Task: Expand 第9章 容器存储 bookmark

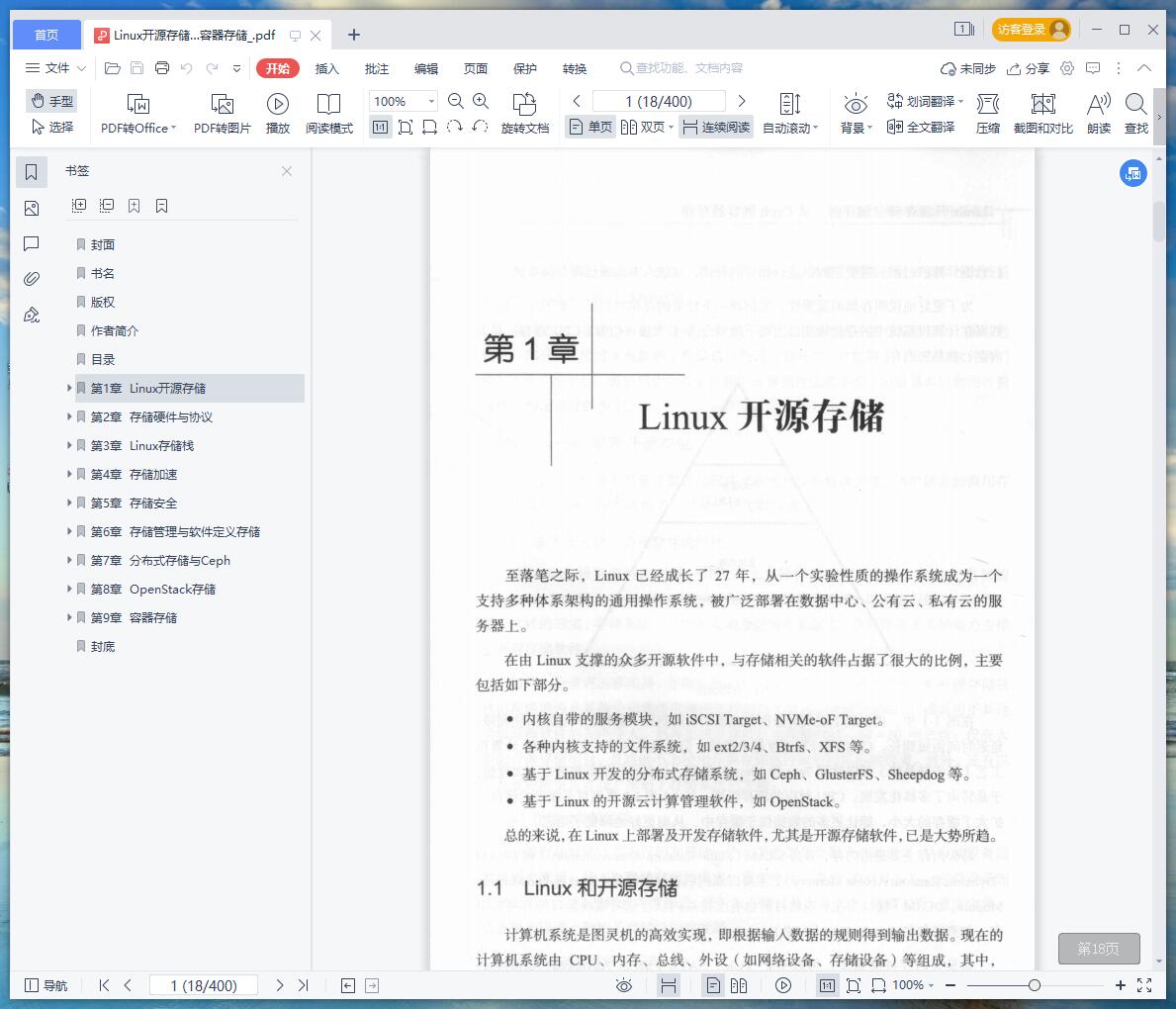Action: coord(69,617)
